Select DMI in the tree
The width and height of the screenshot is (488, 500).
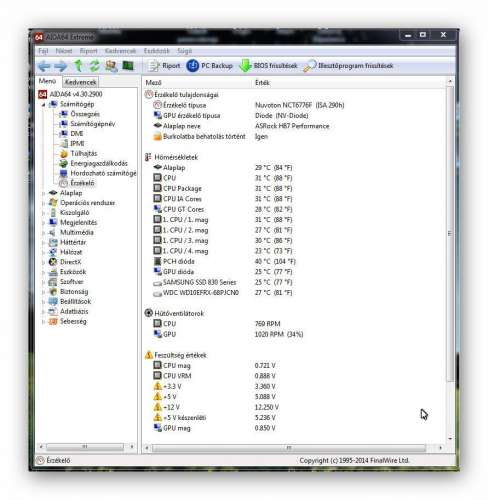click(77, 134)
